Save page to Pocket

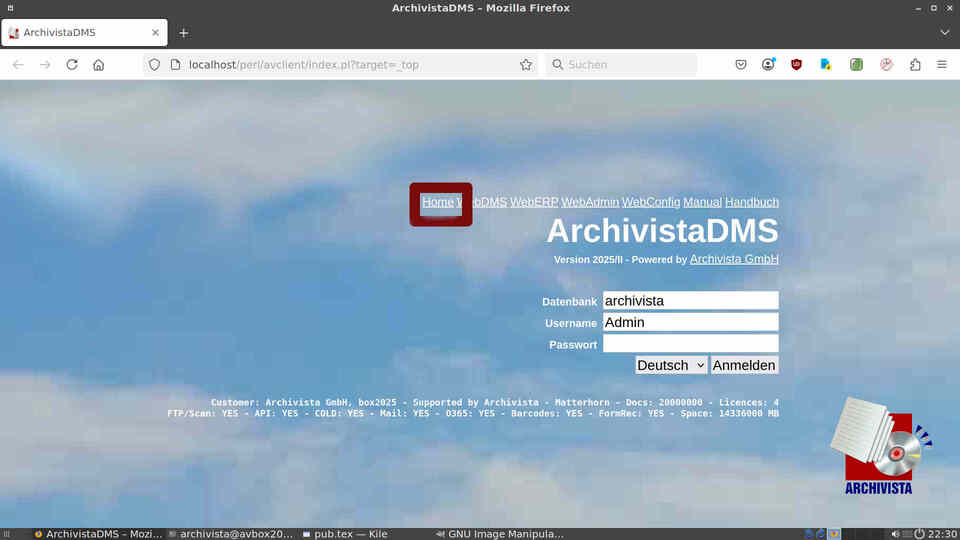pos(741,64)
